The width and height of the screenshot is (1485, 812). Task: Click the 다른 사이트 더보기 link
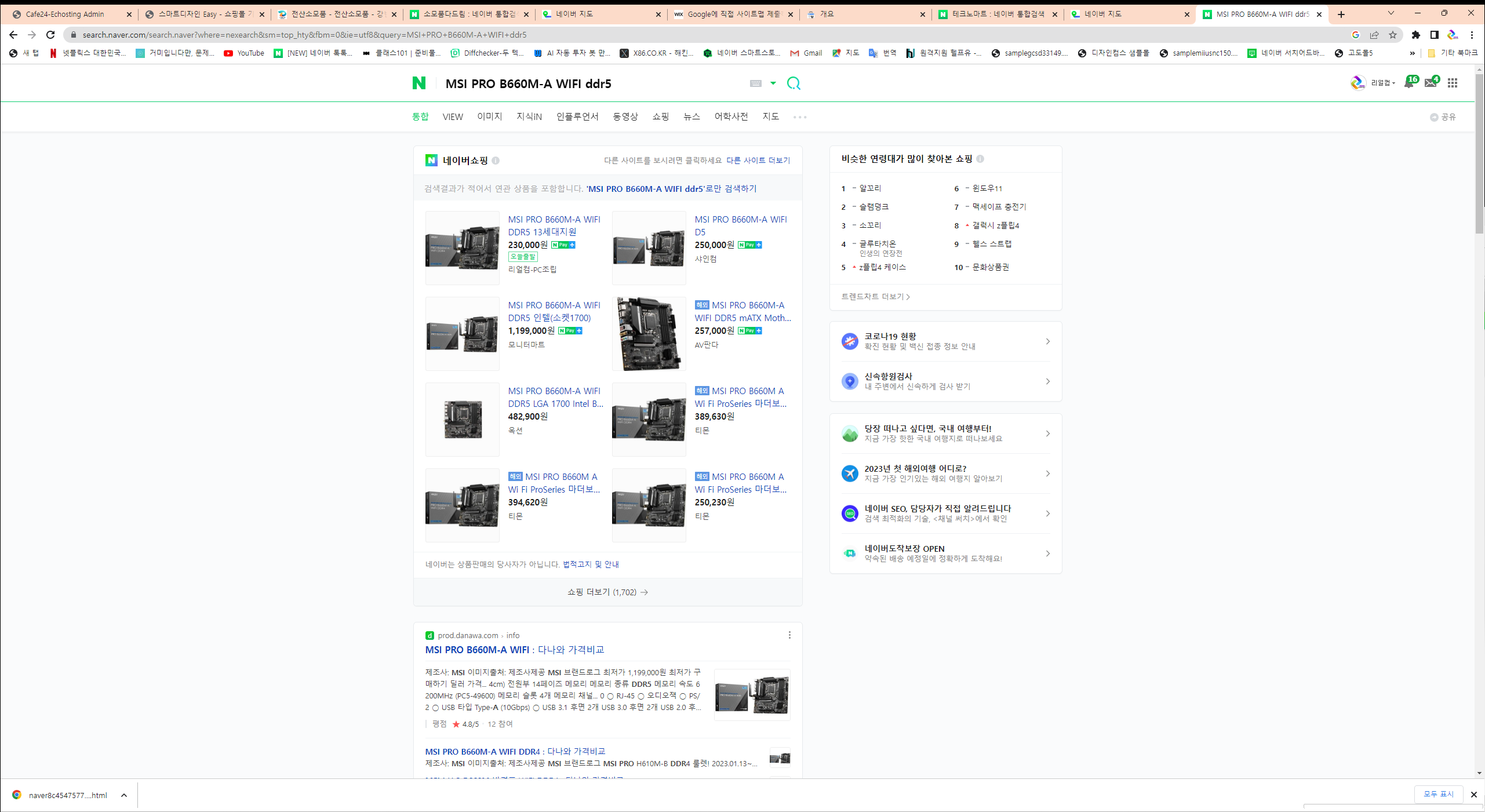[758, 161]
